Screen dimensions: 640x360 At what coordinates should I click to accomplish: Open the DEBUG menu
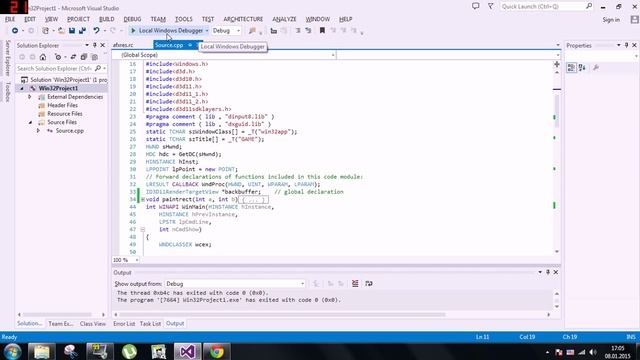pos(132,19)
